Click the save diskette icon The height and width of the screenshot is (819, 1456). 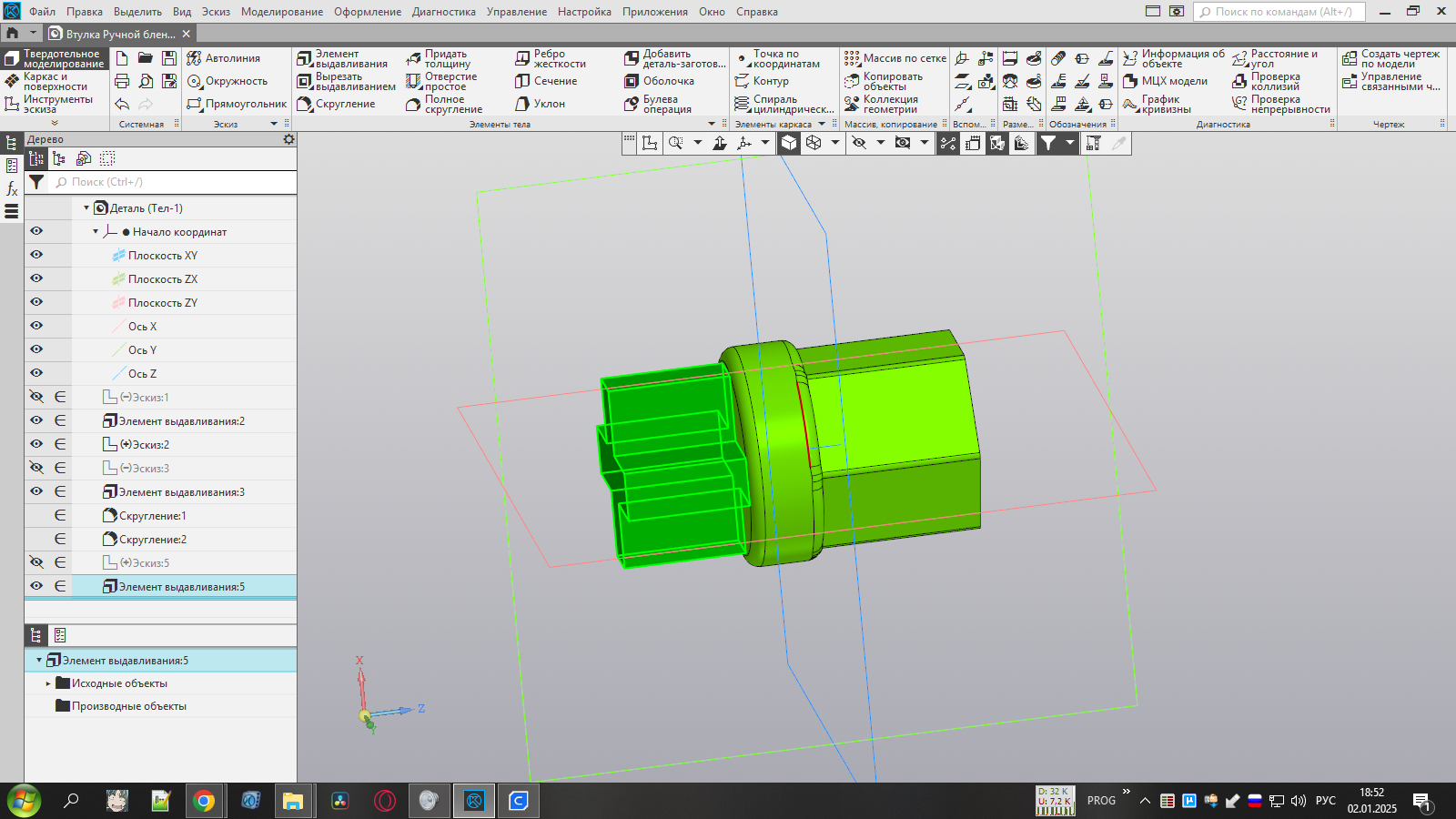tap(169, 58)
